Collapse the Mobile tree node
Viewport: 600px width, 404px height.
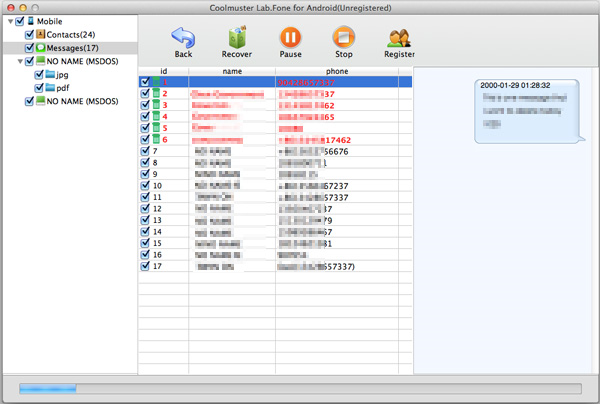click(x=11, y=20)
